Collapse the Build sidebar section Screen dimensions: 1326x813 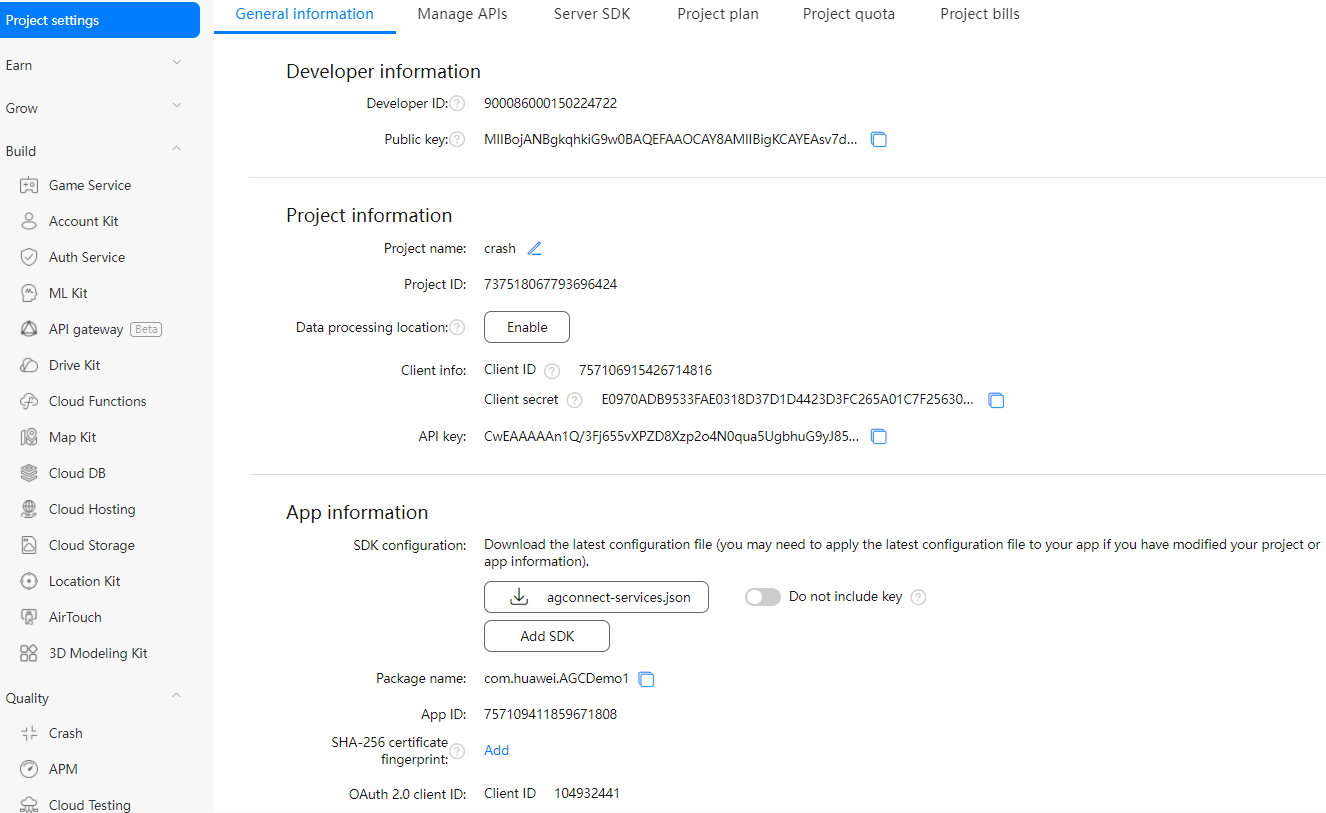tap(177, 150)
